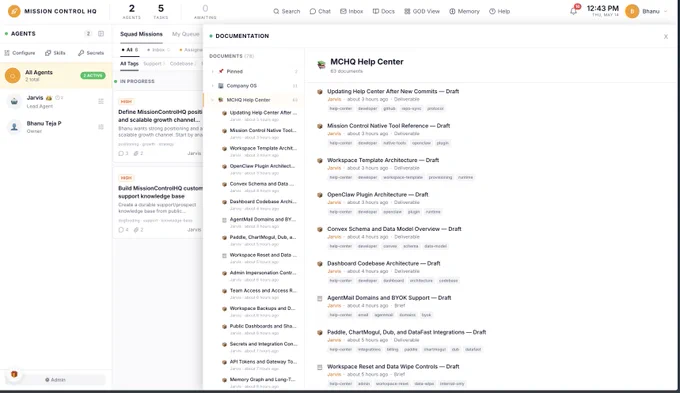Click the orange shield icon at bottom left
Screen dimensions: 680x393
click(x=14, y=374)
